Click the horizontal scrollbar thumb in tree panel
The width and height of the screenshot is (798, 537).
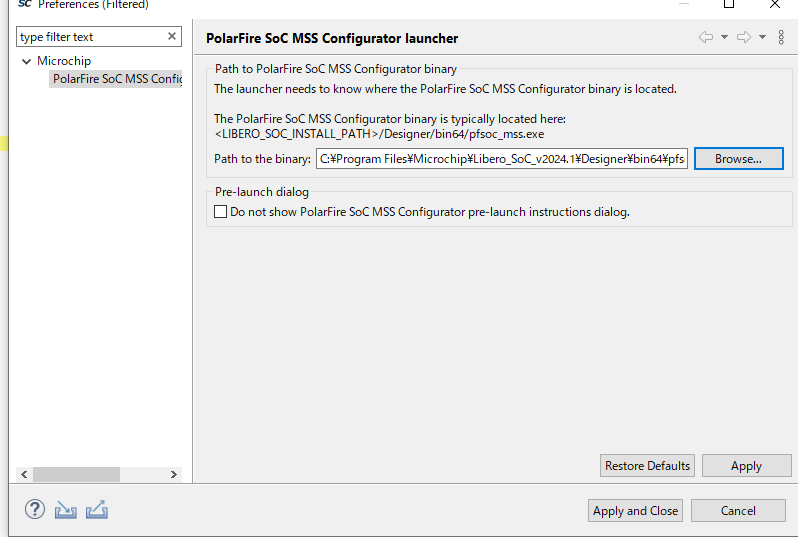point(76,474)
